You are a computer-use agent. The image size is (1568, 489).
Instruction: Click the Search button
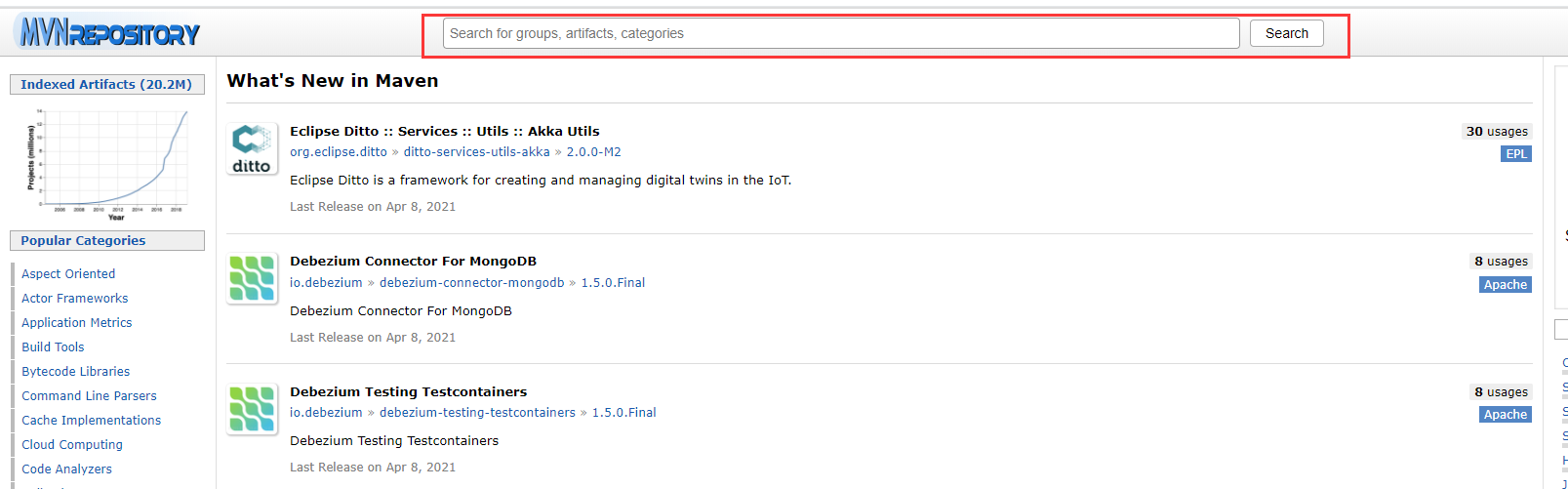point(1286,33)
